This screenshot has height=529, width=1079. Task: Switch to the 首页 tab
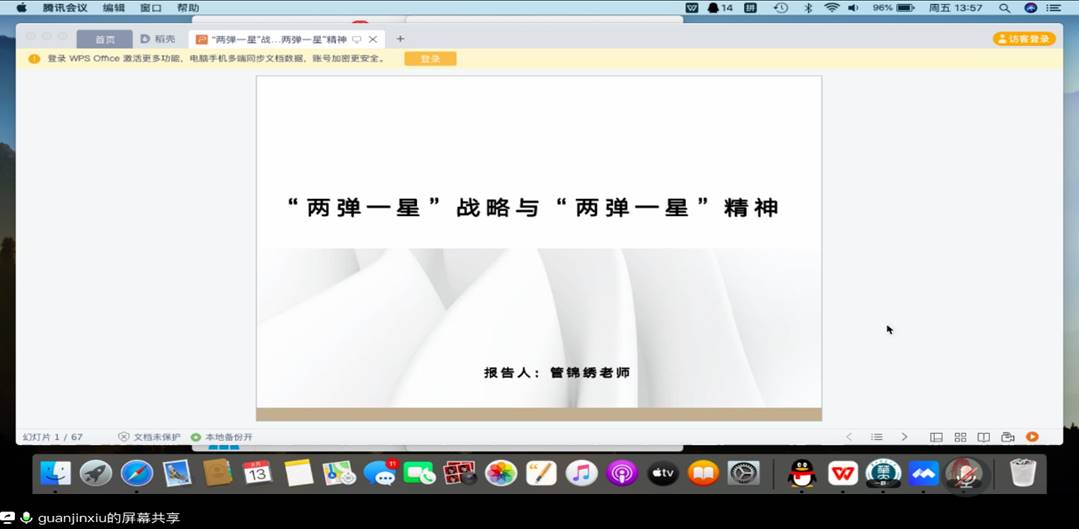[105, 39]
